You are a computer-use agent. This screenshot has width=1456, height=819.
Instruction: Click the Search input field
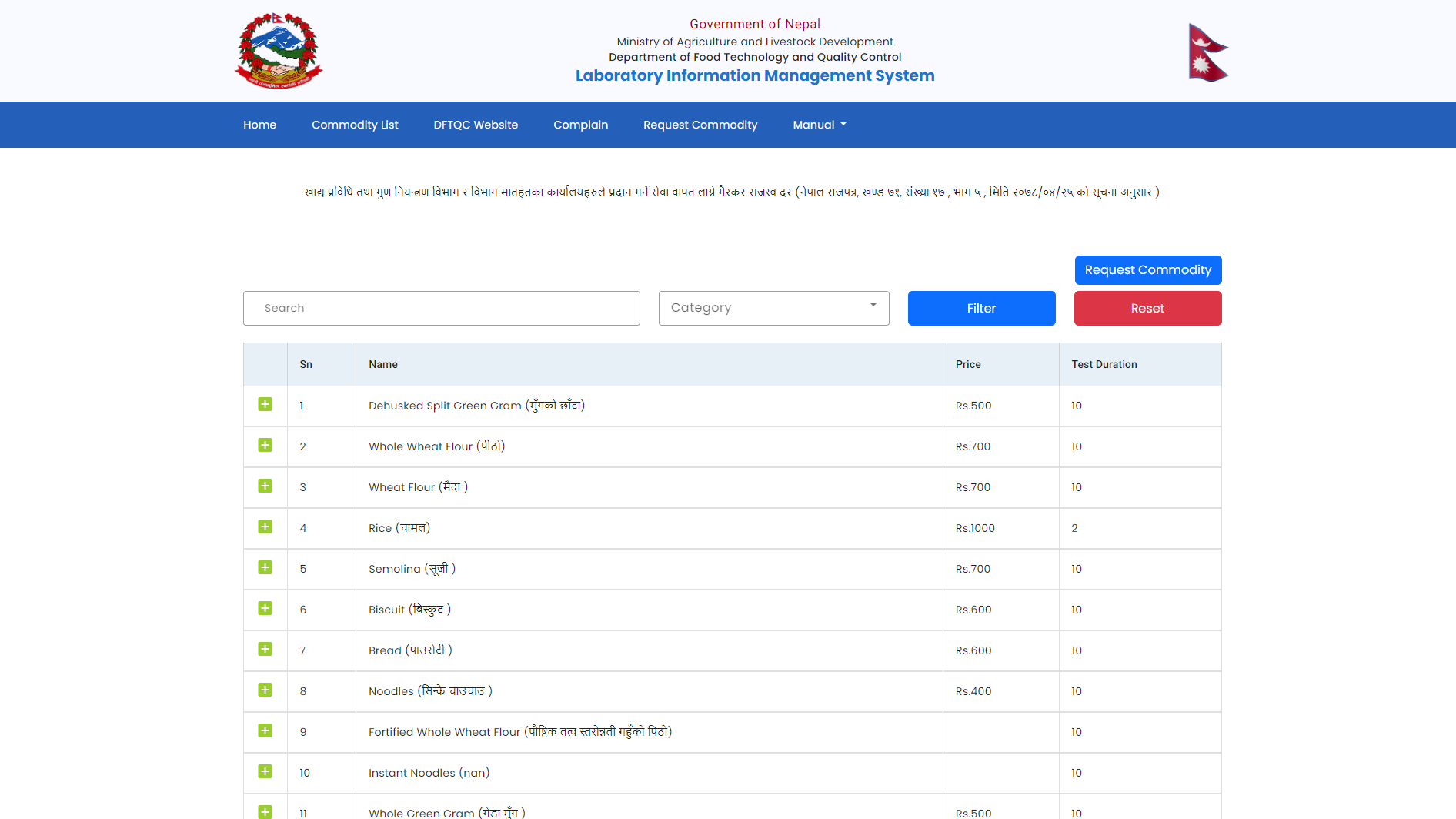(x=441, y=308)
